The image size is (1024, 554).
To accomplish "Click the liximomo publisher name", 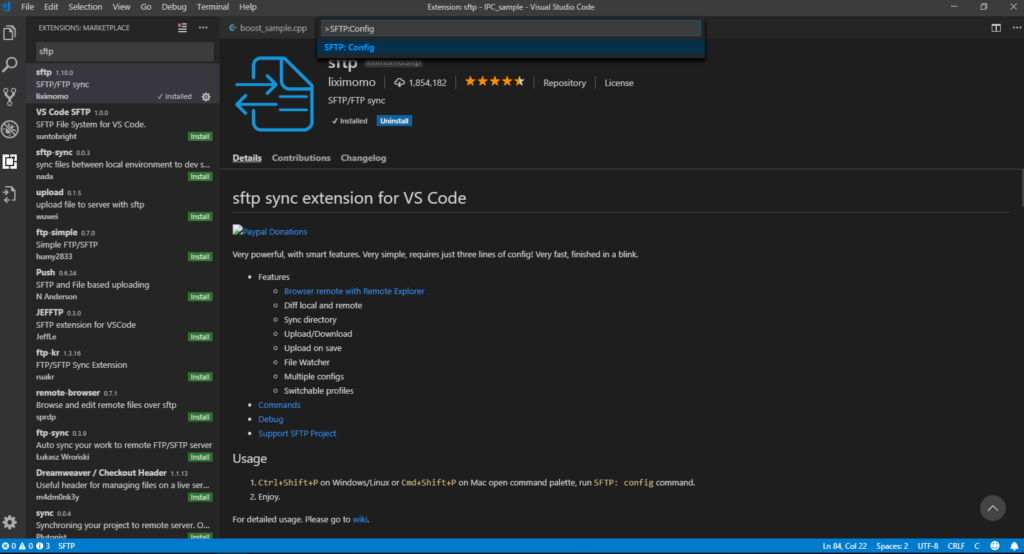I will [351, 82].
